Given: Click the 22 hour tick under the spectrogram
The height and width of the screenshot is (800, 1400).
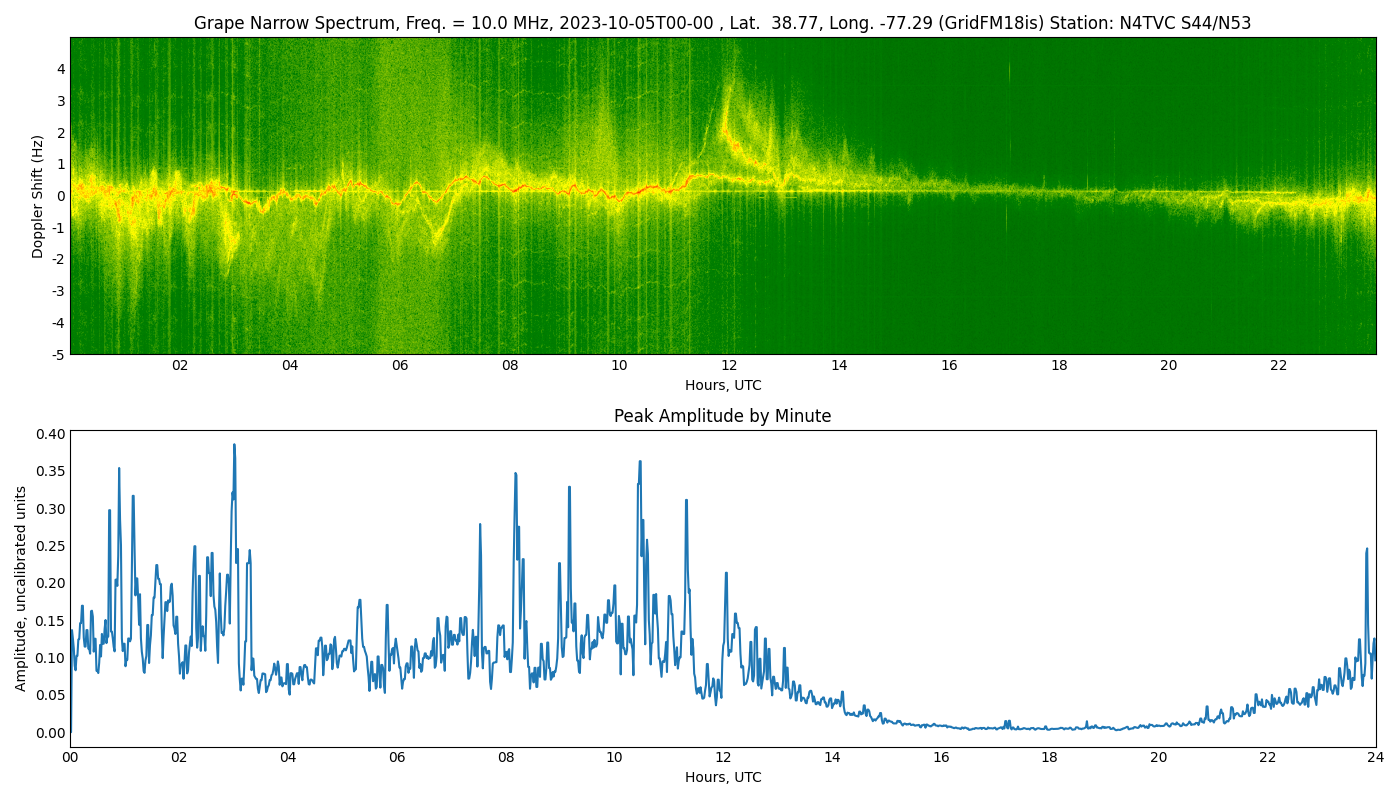Looking at the screenshot, I should coord(1278,366).
